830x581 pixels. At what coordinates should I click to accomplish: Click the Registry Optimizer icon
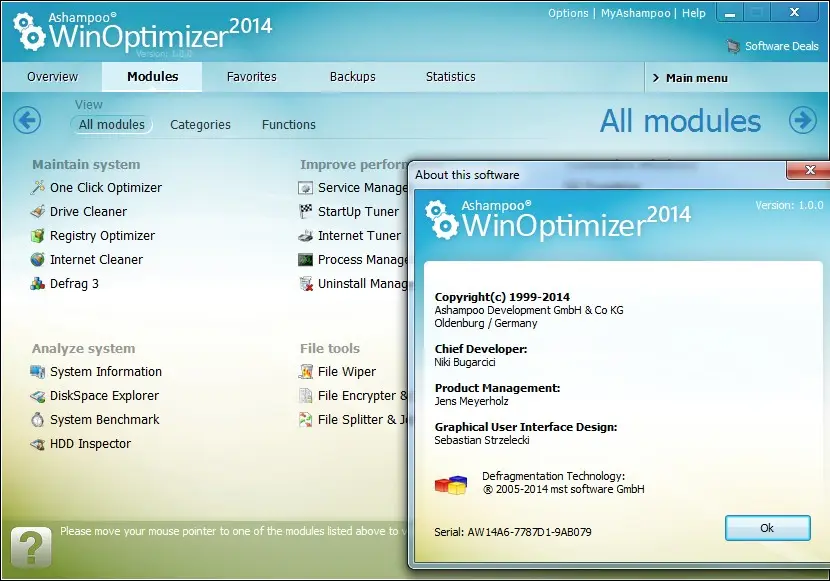(38, 235)
